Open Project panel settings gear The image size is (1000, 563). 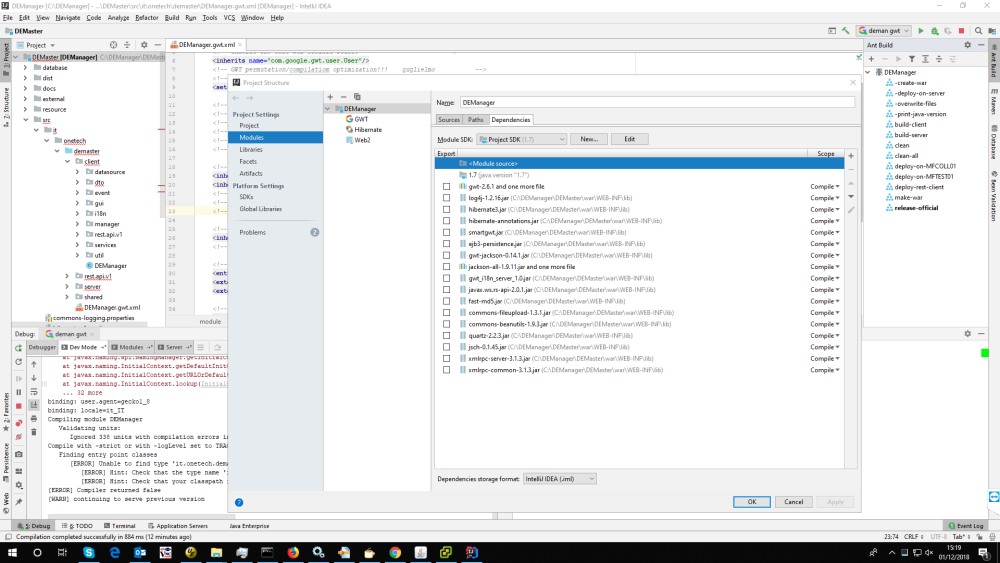pos(144,45)
